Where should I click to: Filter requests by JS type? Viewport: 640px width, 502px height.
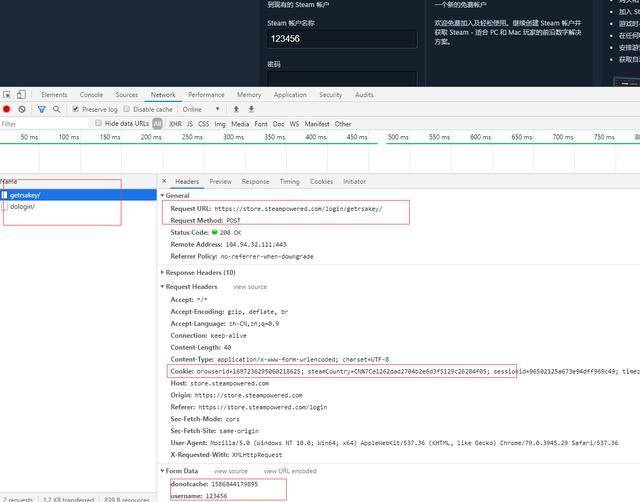[x=190, y=124]
